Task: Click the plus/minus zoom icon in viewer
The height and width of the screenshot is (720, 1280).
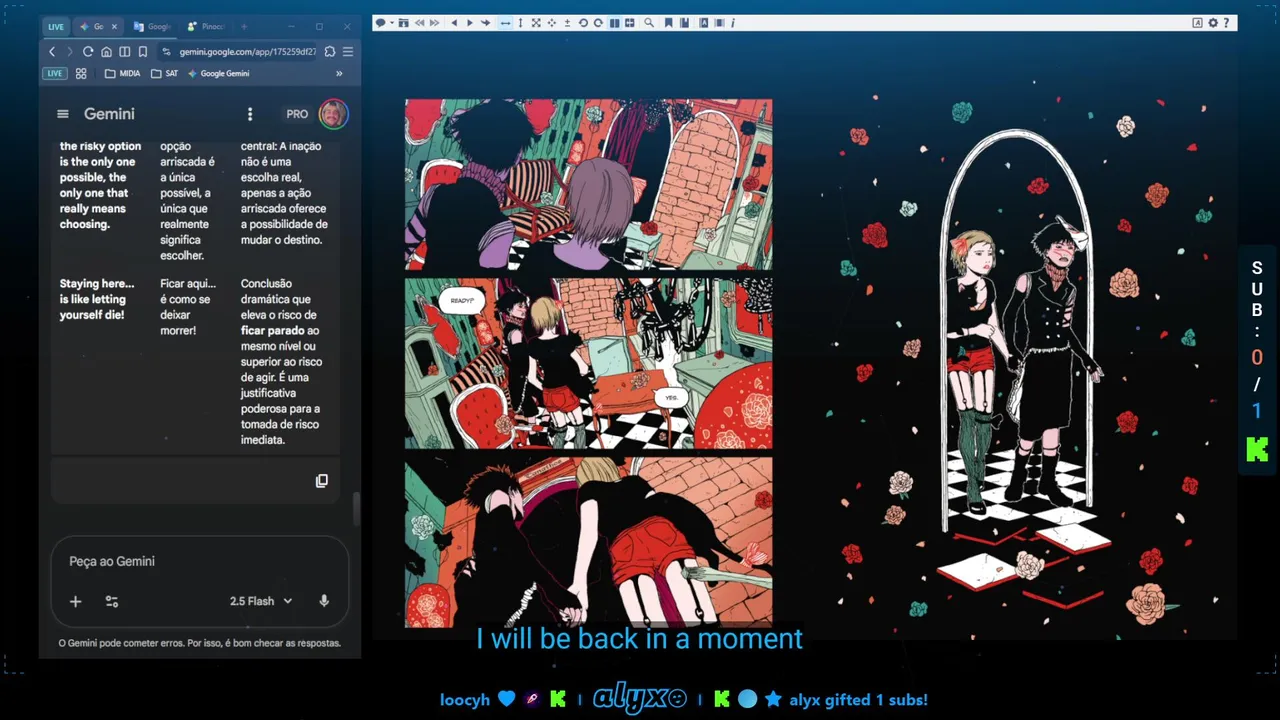Action: click(567, 23)
